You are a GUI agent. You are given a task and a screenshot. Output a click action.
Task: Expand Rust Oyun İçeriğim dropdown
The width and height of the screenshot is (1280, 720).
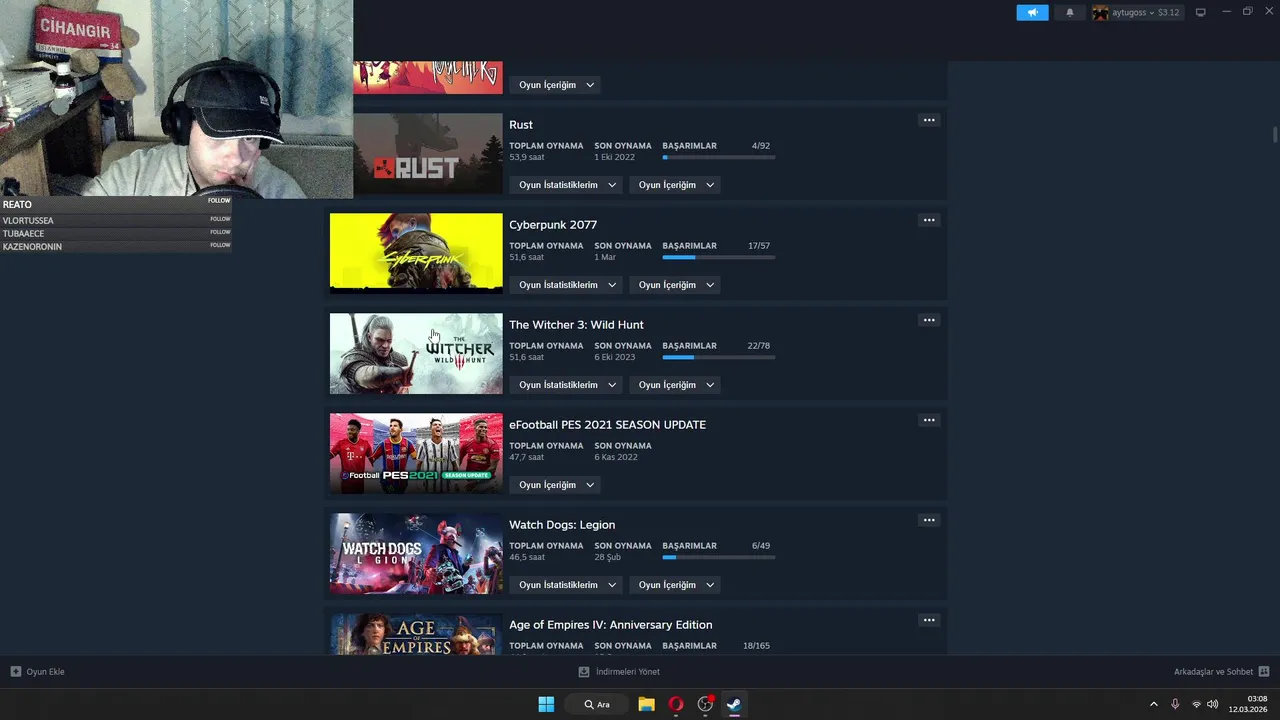(x=675, y=185)
